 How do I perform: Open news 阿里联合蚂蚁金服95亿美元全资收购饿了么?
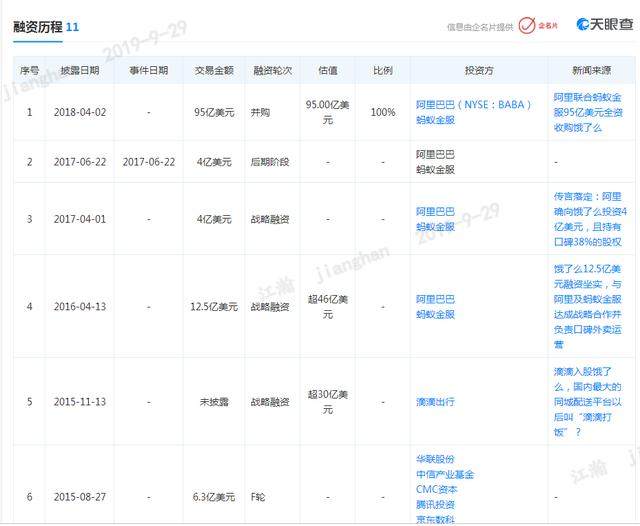point(588,113)
